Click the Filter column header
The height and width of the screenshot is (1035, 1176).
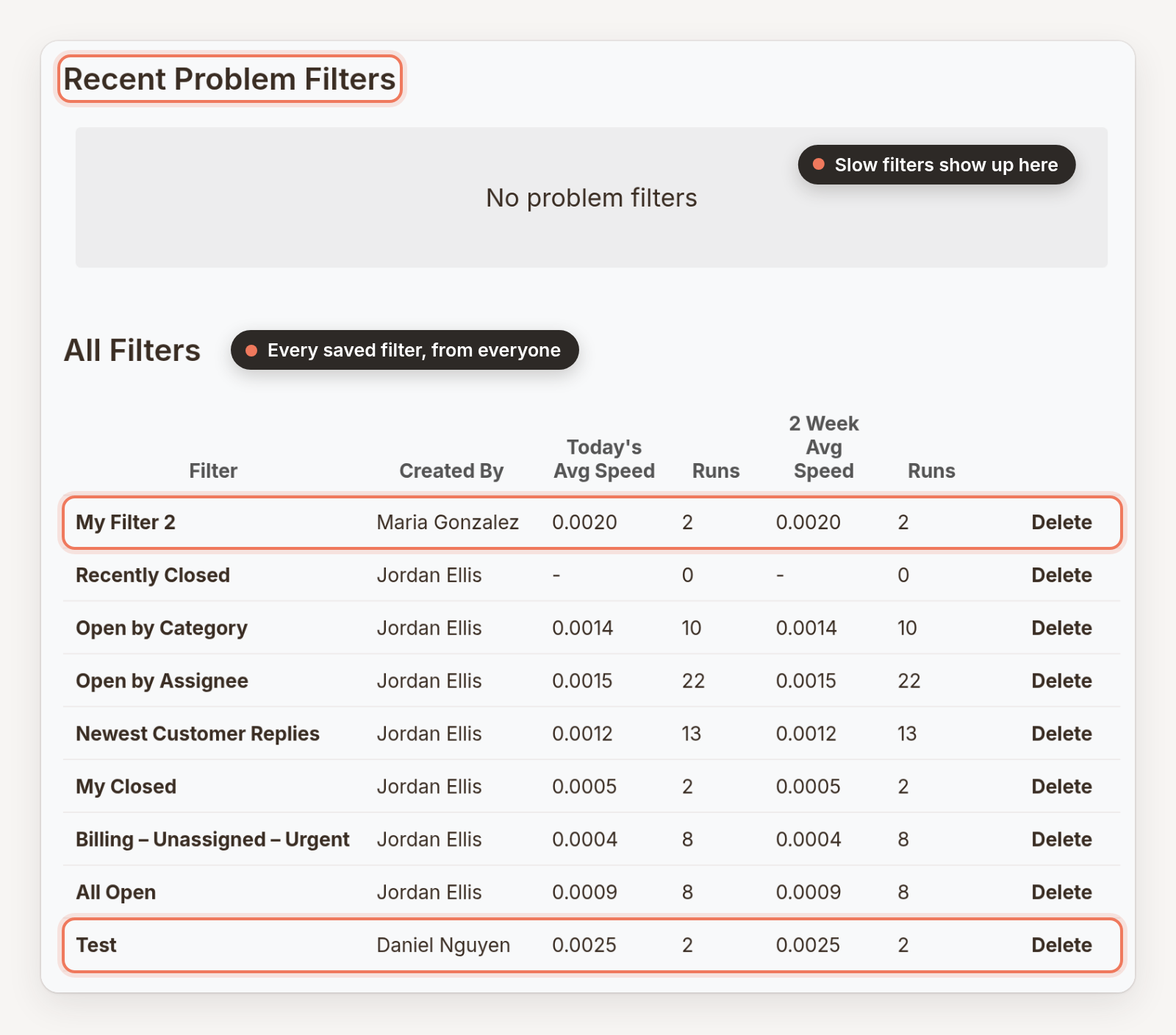(x=213, y=470)
